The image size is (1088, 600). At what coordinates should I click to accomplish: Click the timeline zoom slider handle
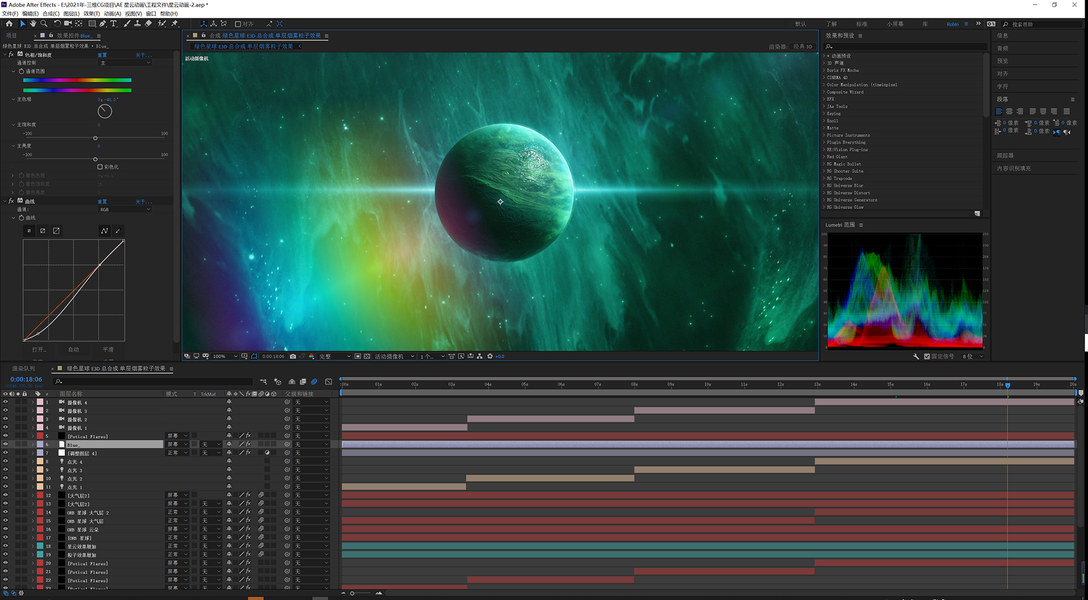352,594
